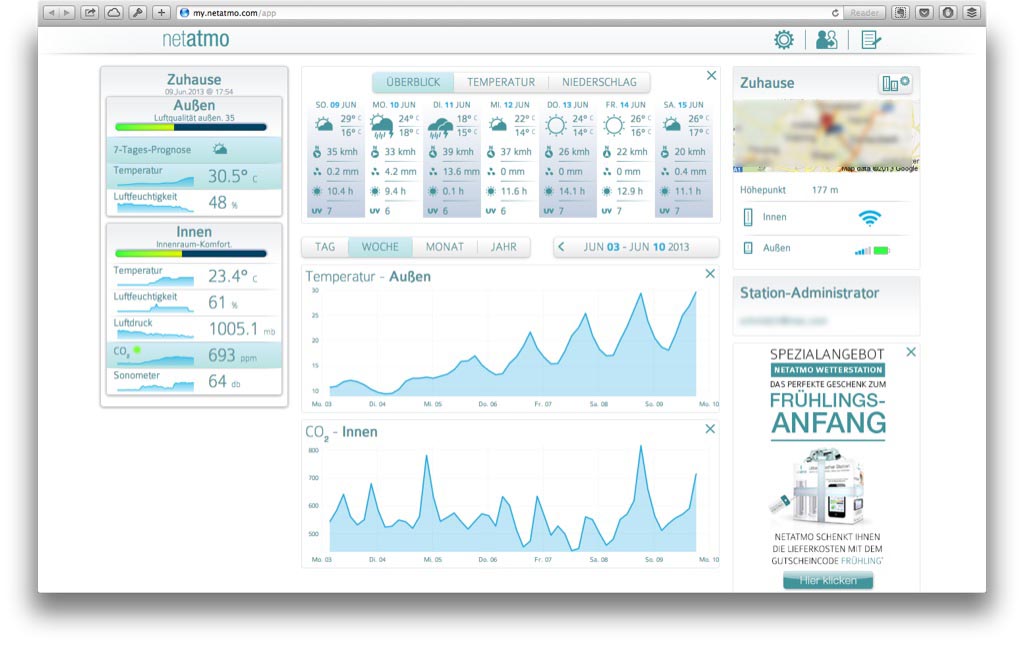The height and width of the screenshot is (645, 1024).
Task: Click browser iCloud tabs icon
Action: pos(114,12)
